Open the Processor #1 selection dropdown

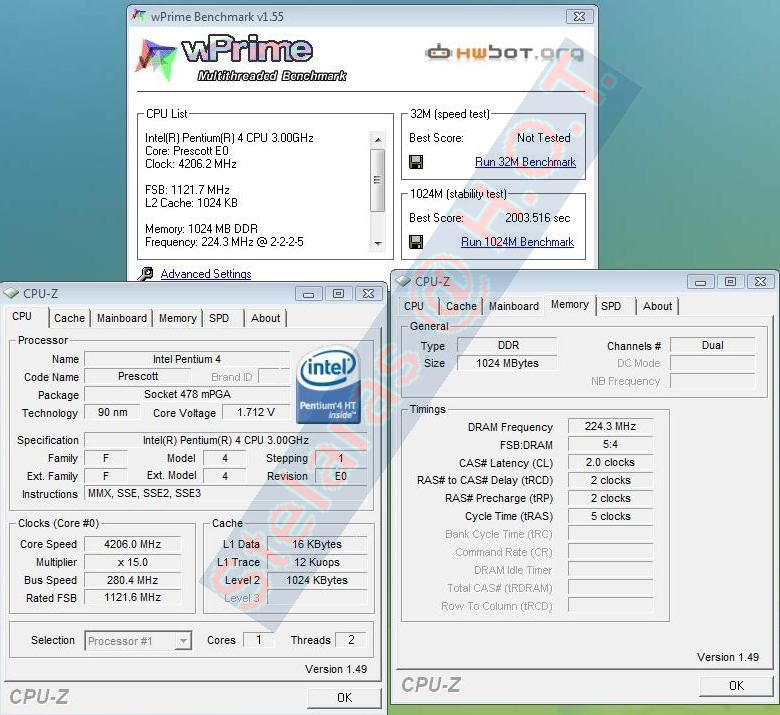pos(183,641)
